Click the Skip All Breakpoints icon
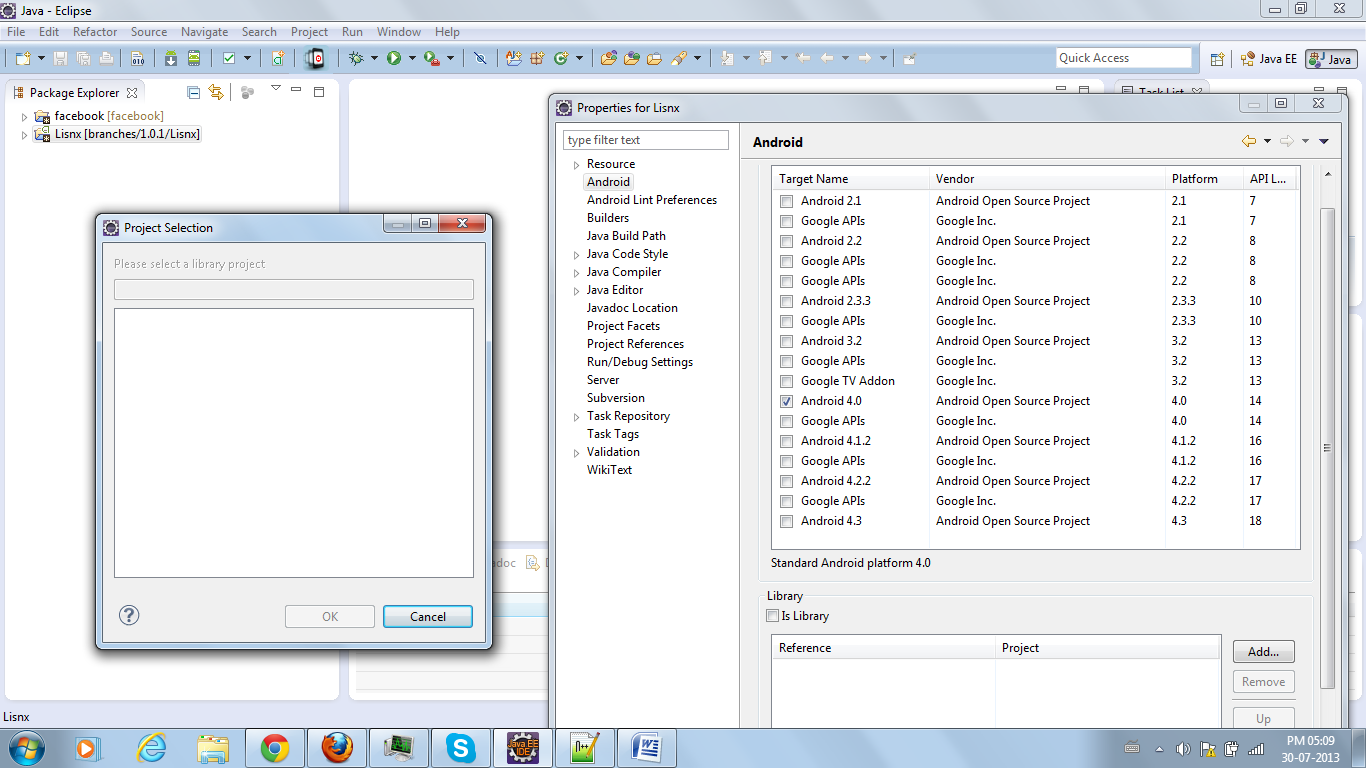 480,59
